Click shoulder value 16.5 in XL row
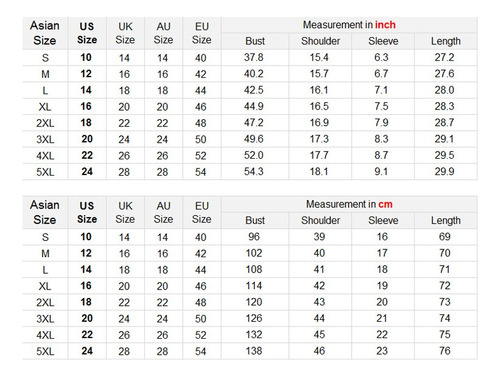This screenshot has width=500, height=377. 319,106
